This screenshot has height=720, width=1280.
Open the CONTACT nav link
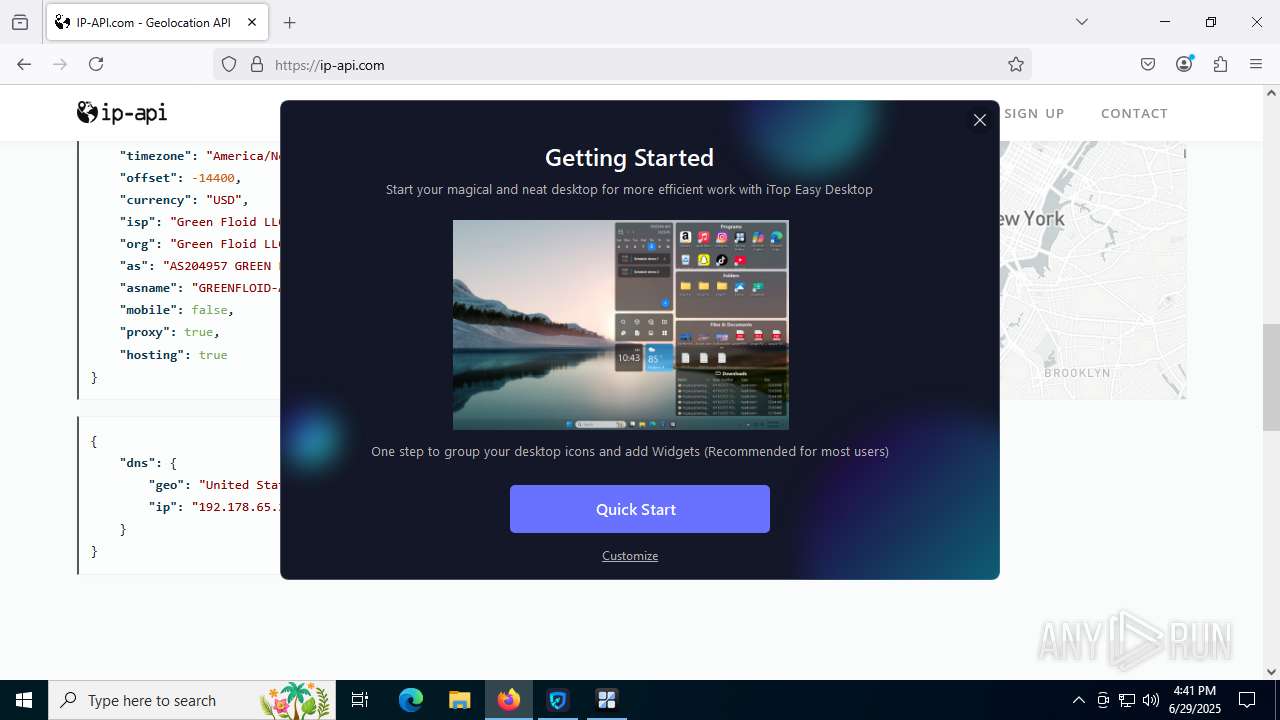click(x=1134, y=113)
